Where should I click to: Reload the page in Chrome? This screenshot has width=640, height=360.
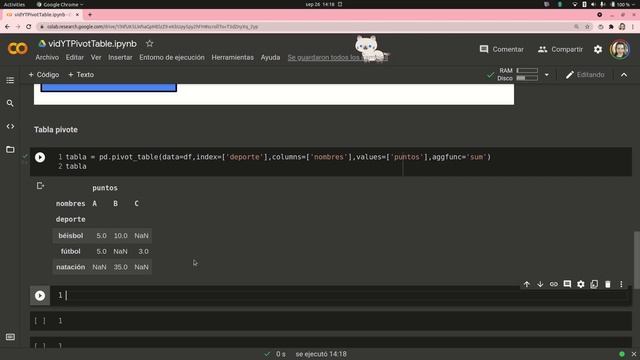29,27
